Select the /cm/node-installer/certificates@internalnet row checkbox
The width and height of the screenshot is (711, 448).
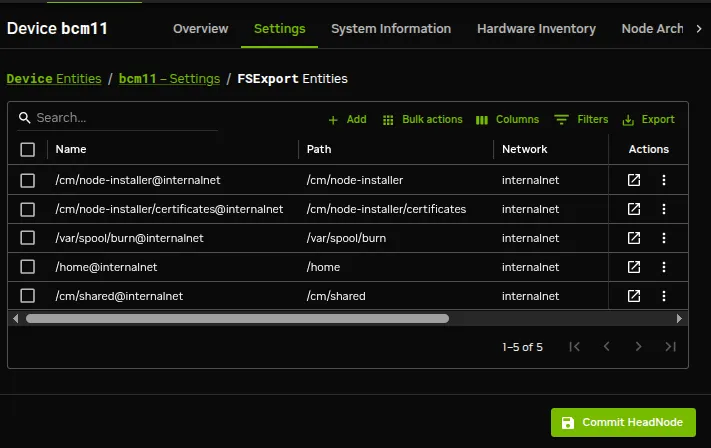[28, 209]
